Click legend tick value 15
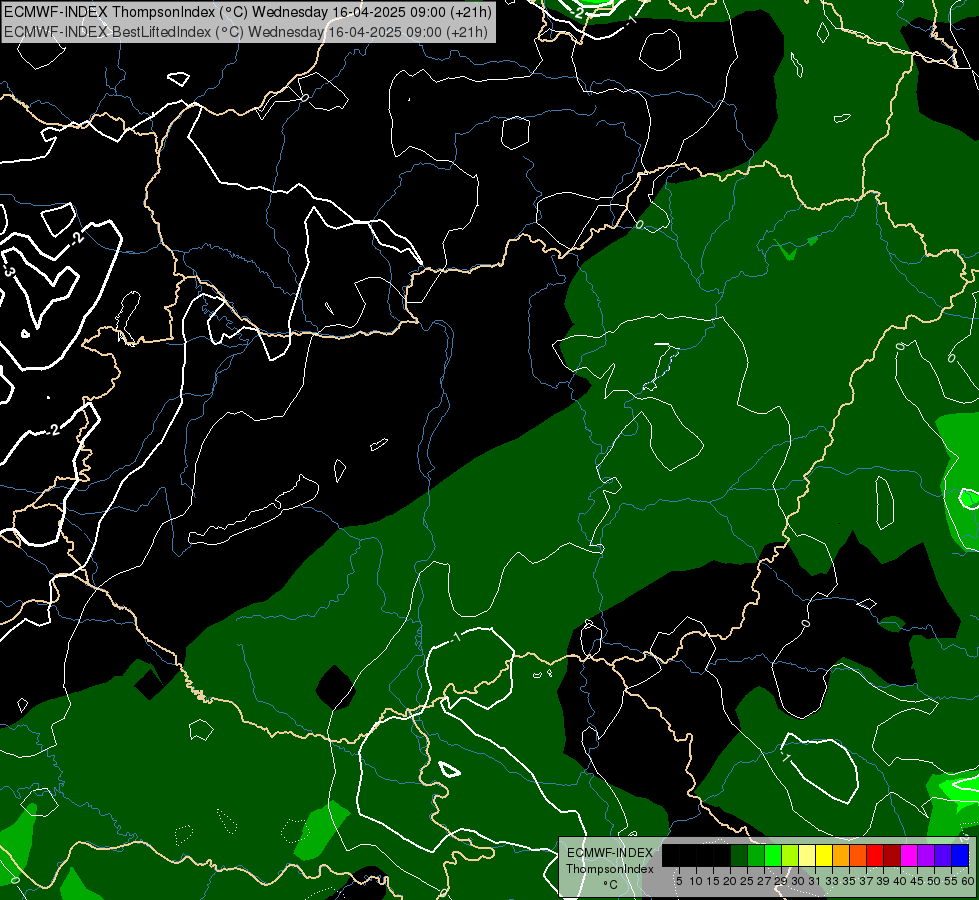Image resolution: width=979 pixels, height=900 pixels. click(713, 881)
